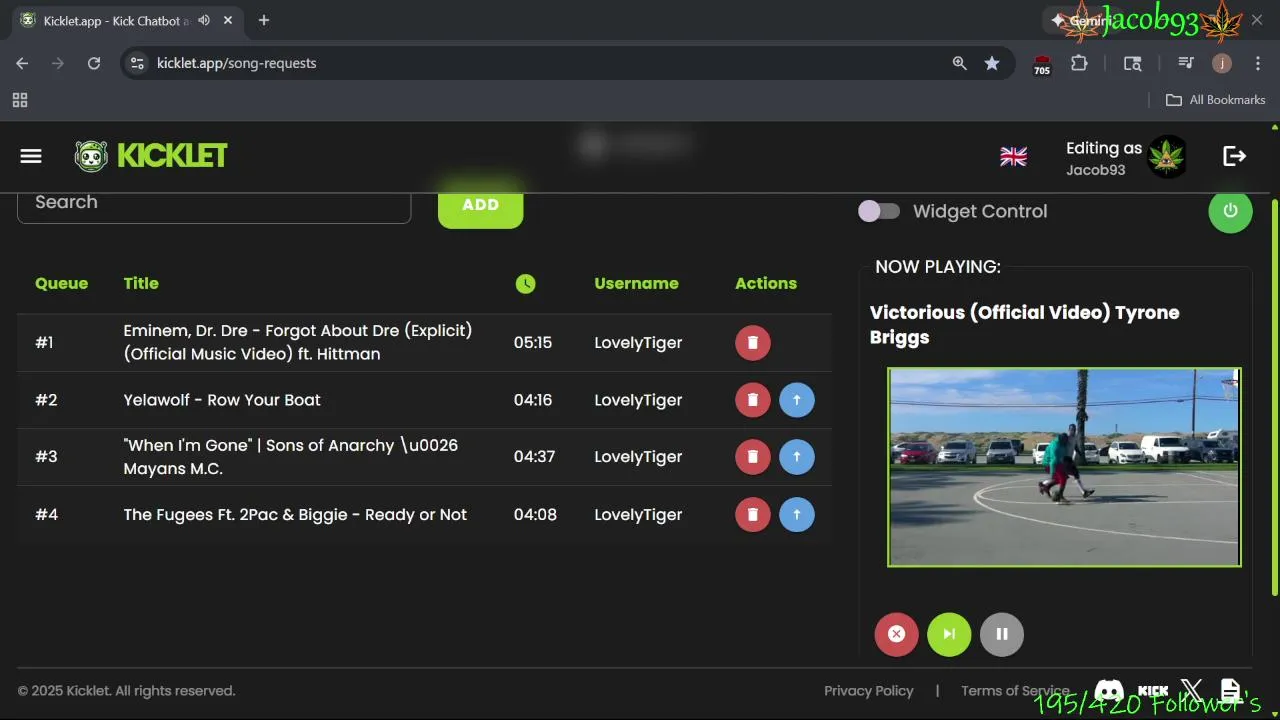Bookmark page with star icon
This screenshot has width=1280, height=720.
pos(991,63)
